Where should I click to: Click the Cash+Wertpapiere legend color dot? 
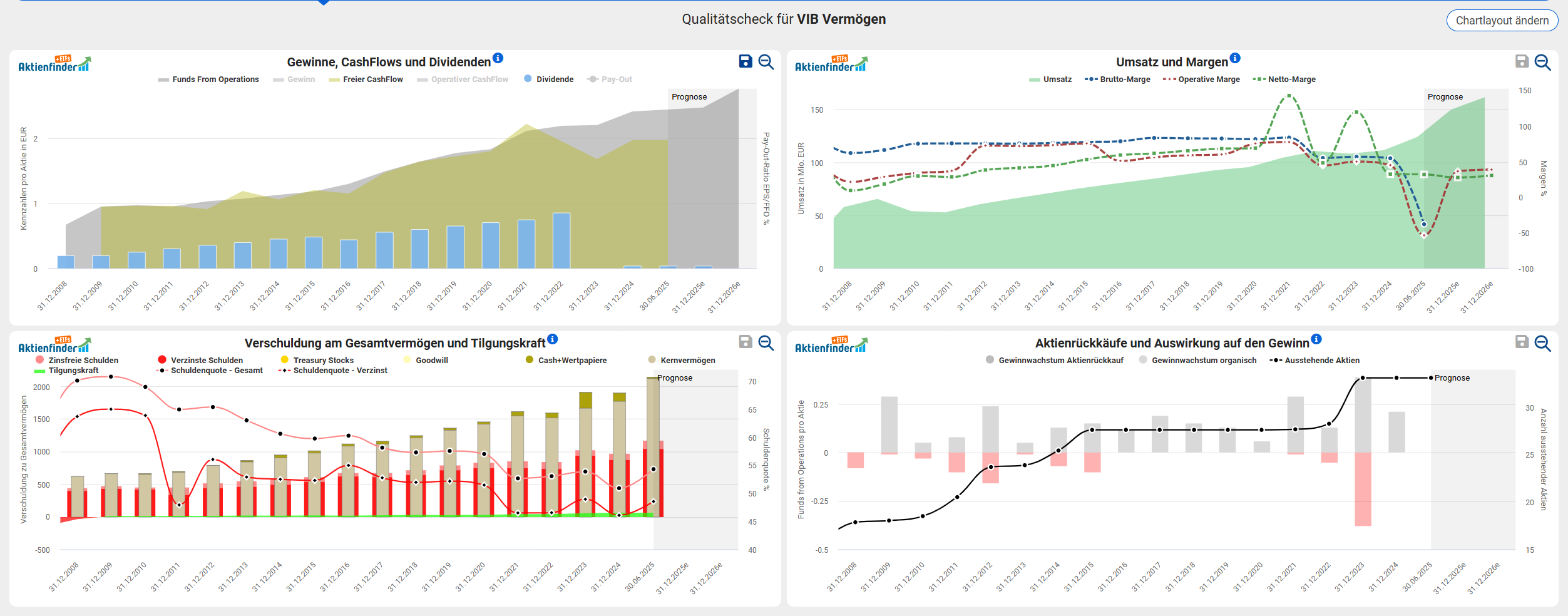530,360
